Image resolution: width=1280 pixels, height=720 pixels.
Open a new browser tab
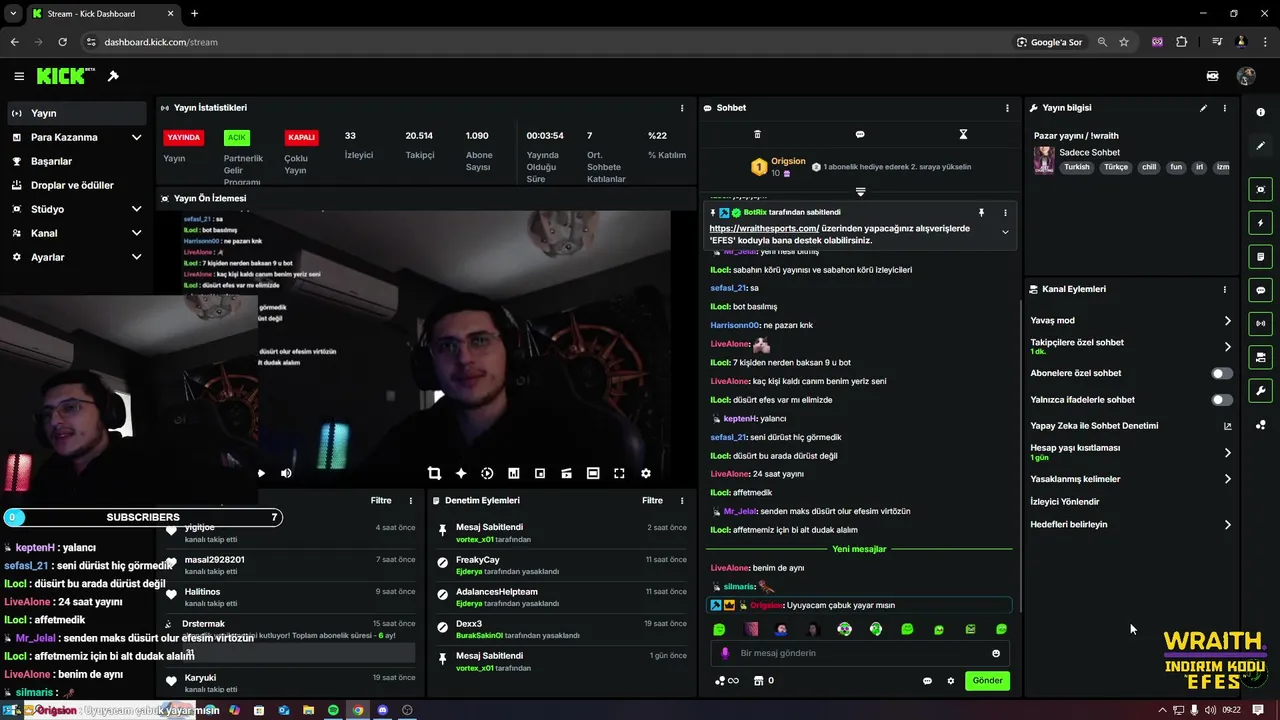pos(194,14)
